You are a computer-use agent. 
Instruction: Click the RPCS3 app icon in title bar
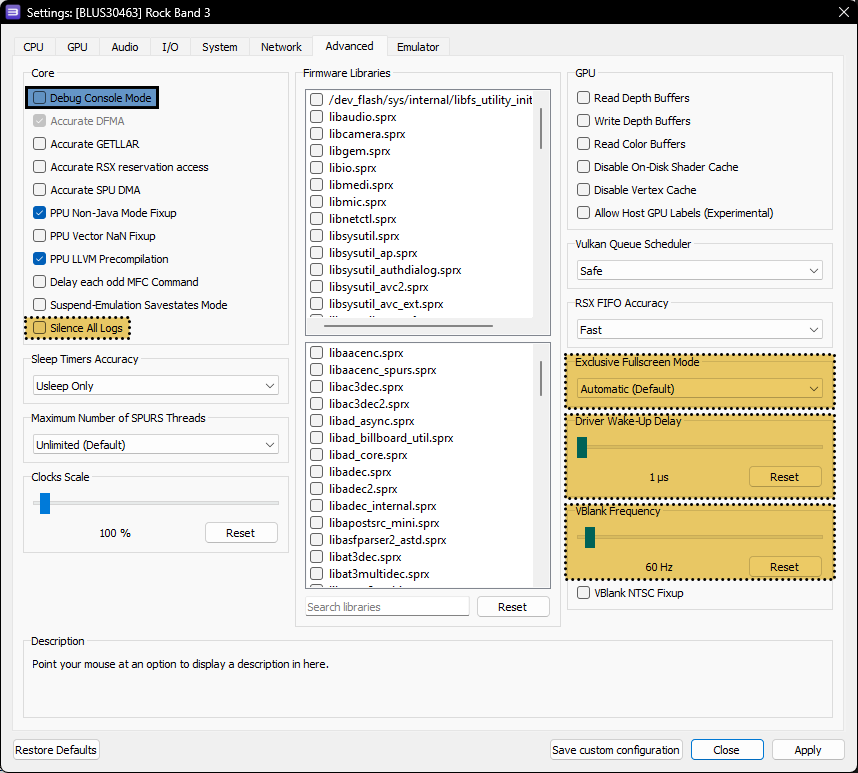(13, 12)
